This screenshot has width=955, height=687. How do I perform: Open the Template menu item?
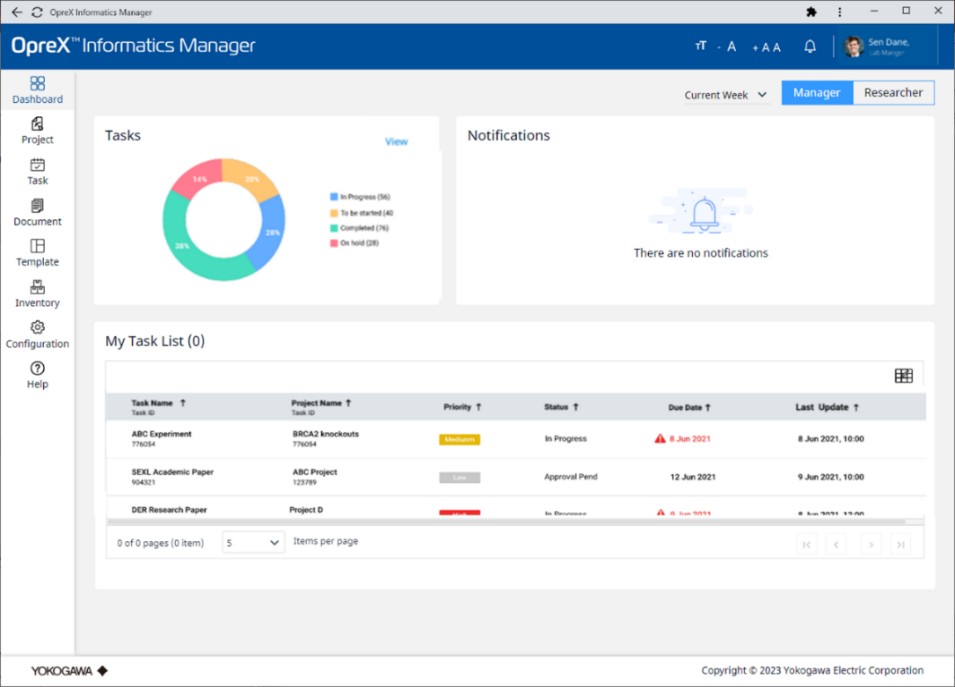37,253
